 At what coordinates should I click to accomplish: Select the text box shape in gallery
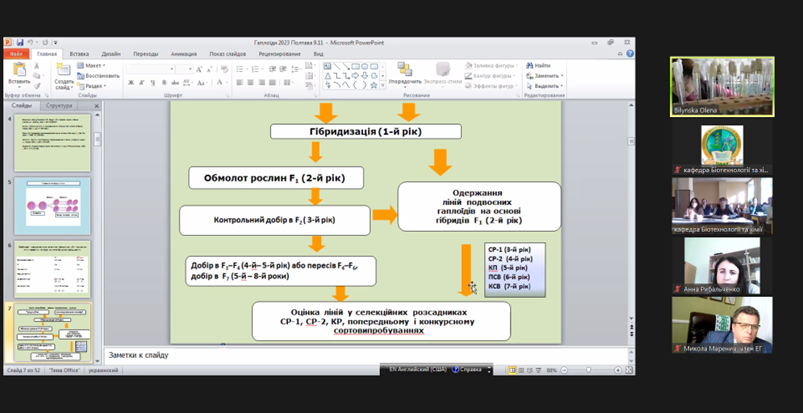click(327, 66)
